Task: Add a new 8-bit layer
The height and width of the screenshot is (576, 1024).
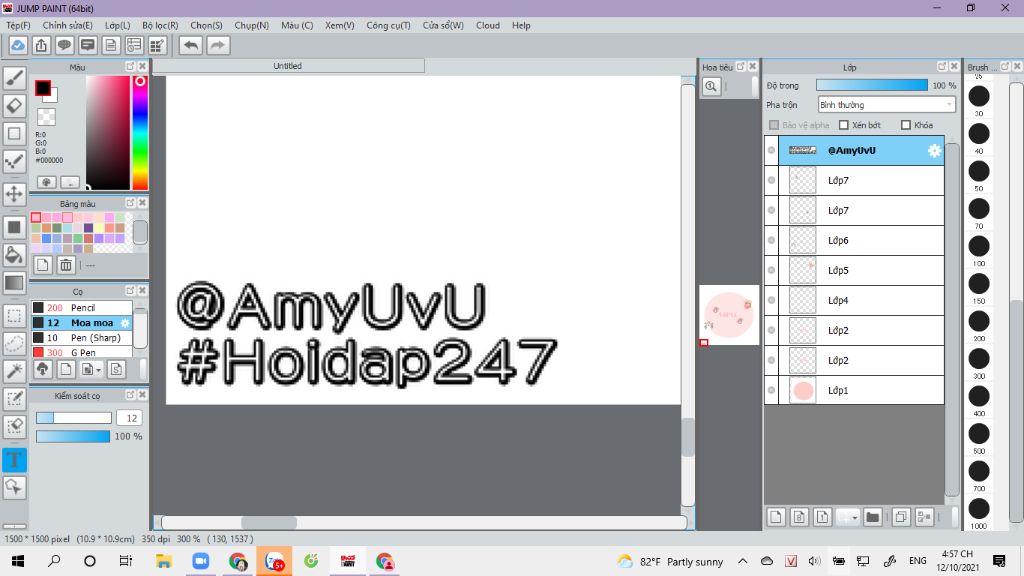Action: [x=799, y=517]
